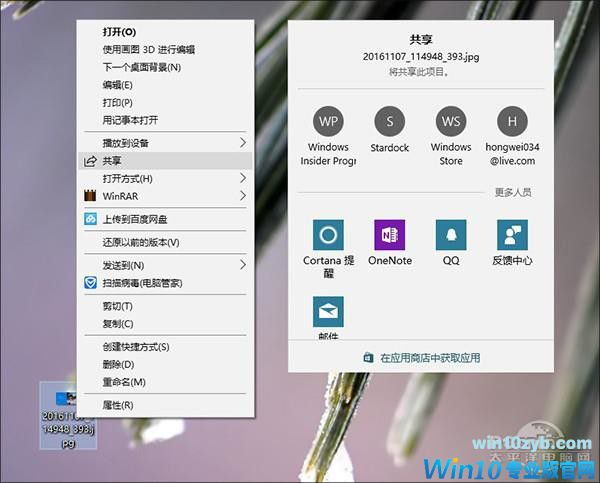Viewport: 600px width, 483px height.
Task: Select the WinRAR menu entry
Action: coord(165,196)
